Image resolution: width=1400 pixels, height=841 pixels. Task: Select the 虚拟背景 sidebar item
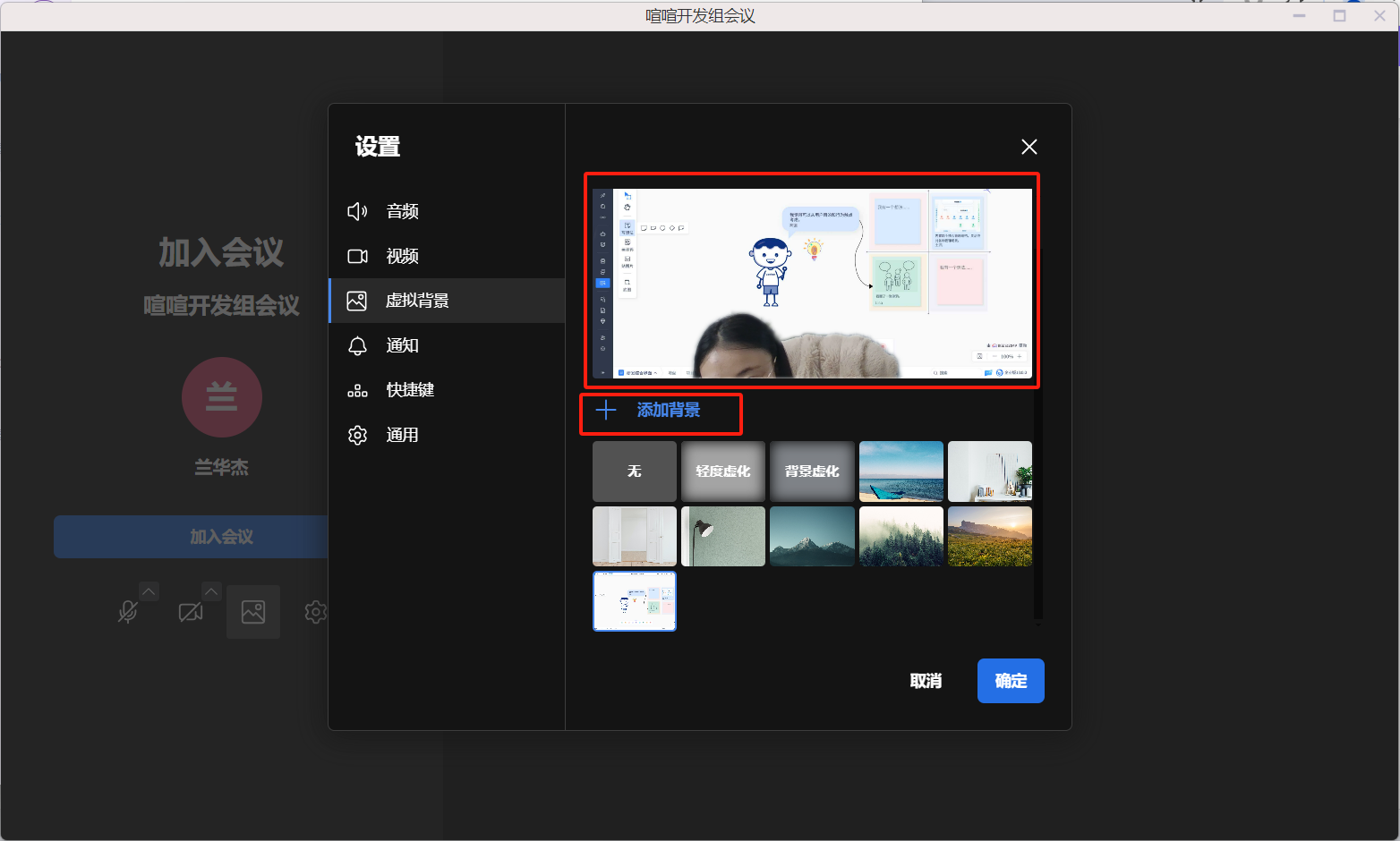[x=416, y=301]
